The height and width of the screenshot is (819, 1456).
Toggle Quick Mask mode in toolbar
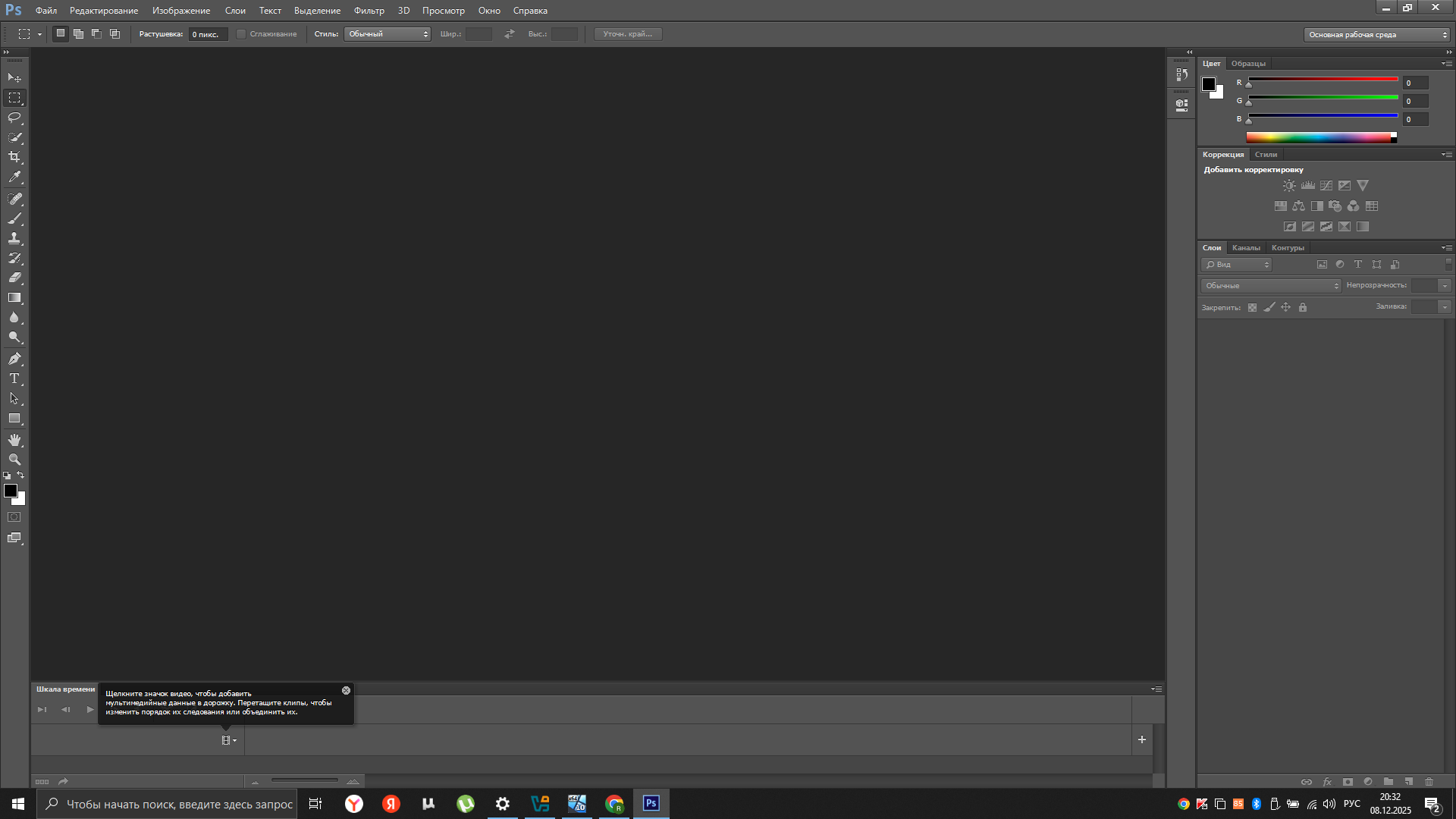pos(14,517)
